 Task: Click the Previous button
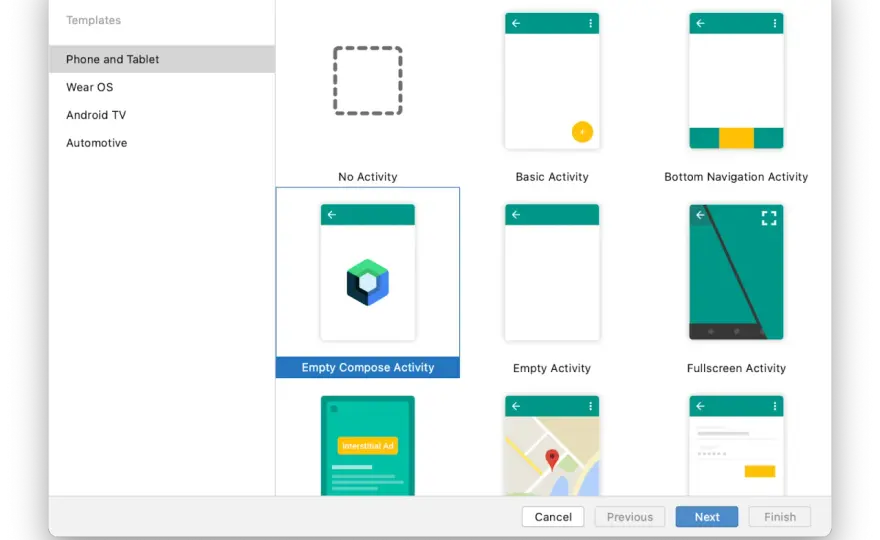tap(630, 517)
